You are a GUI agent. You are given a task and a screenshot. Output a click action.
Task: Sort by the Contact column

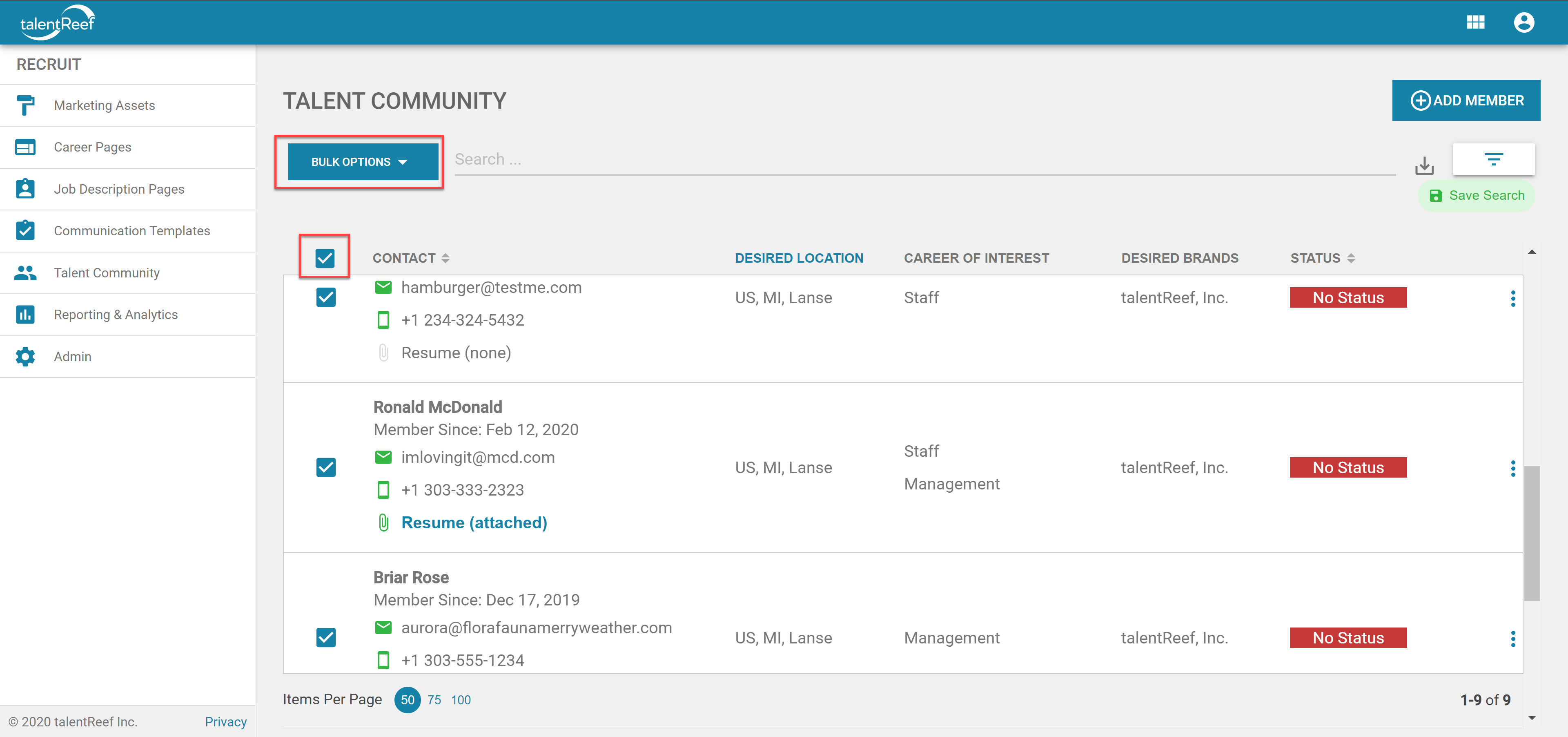(x=411, y=258)
